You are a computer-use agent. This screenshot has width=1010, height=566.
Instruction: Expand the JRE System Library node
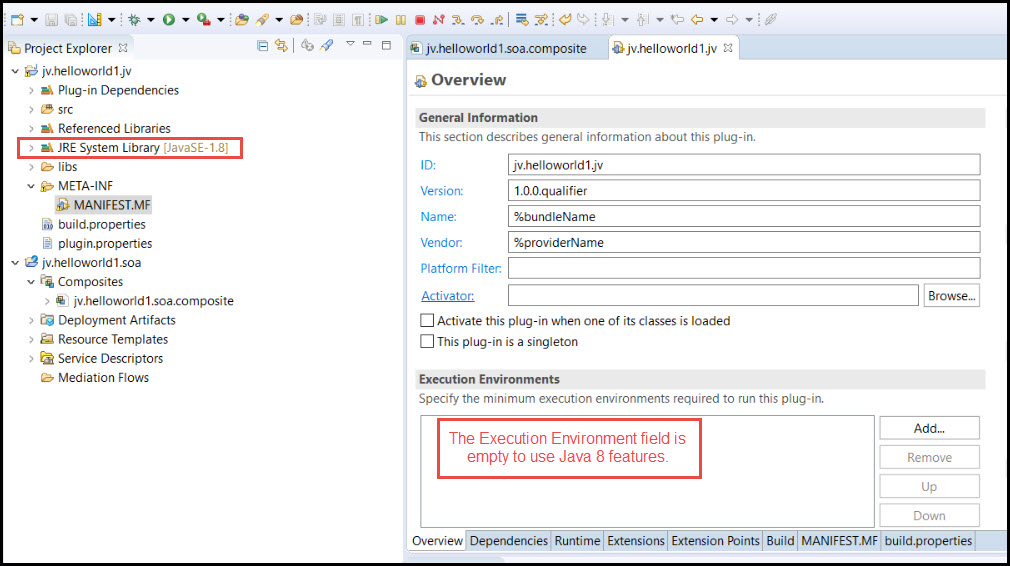tap(31, 148)
